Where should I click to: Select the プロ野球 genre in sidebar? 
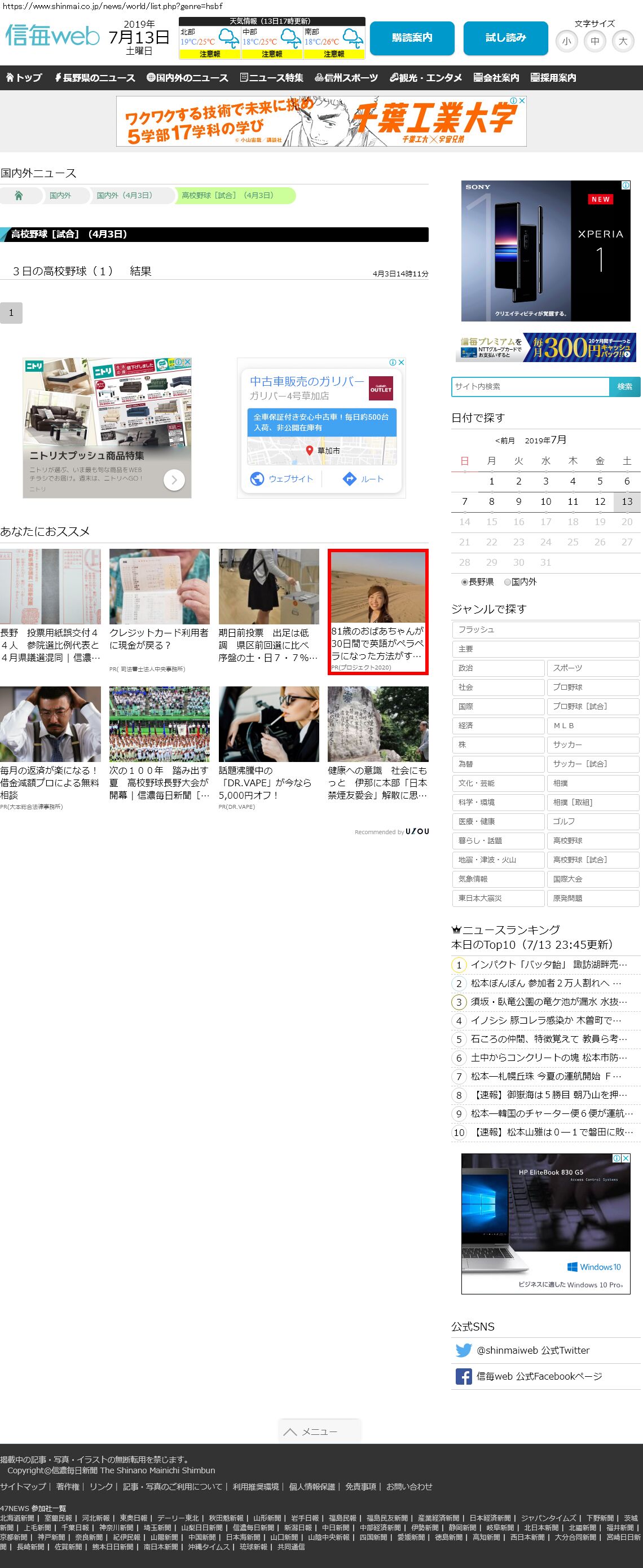coord(592,687)
